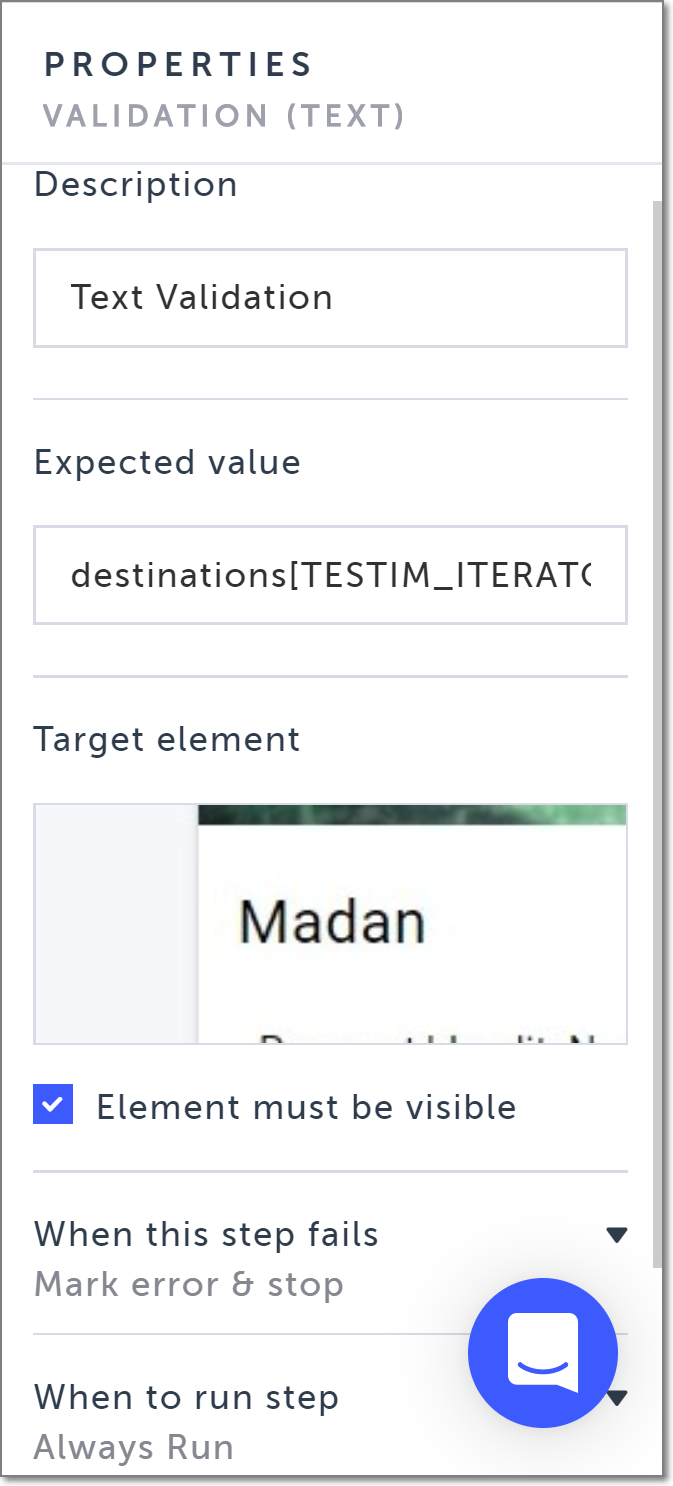Click the 'When to run step' label

tap(186, 1397)
